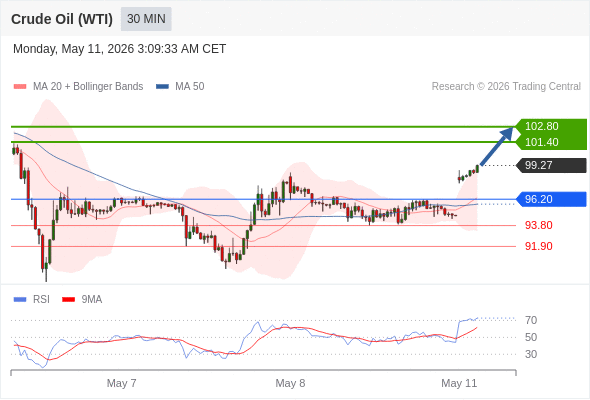This screenshot has height=400, width=590.
Task: Toggle the 9MA legend swatch
Action: point(68,300)
